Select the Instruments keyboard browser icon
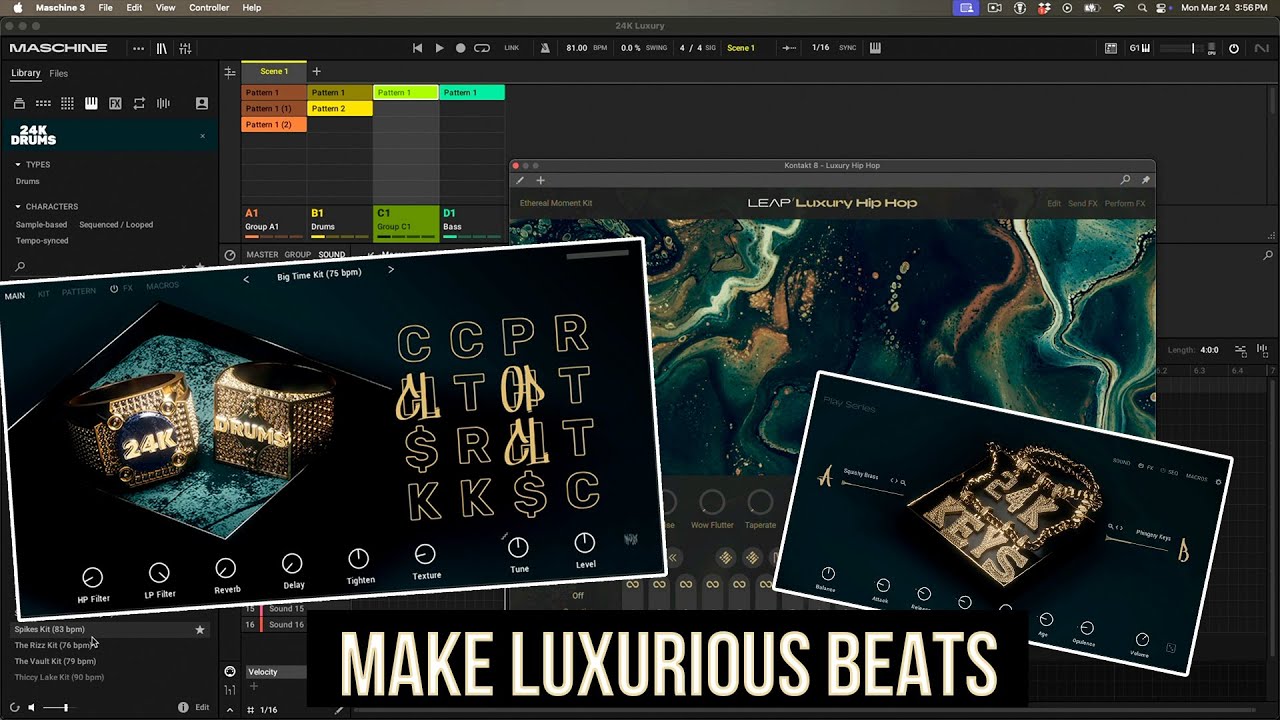Image resolution: width=1280 pixels, height=720 pixels. point(91,103)
